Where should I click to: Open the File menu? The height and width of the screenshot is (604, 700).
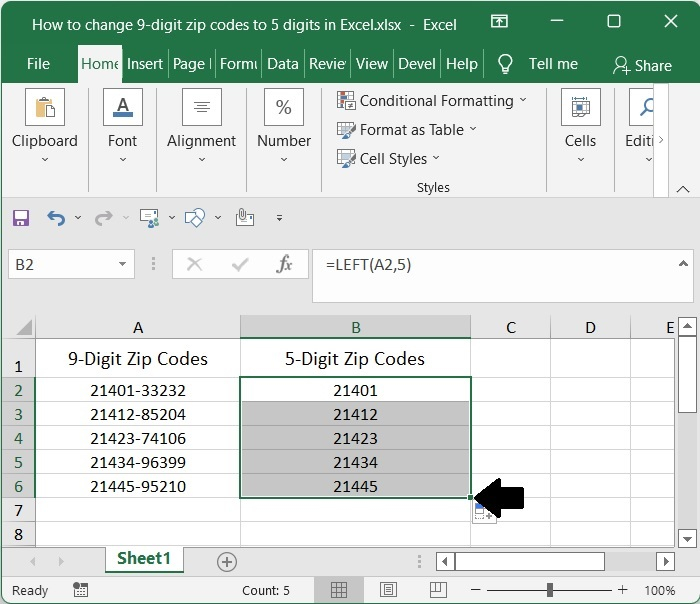point(38,64)
